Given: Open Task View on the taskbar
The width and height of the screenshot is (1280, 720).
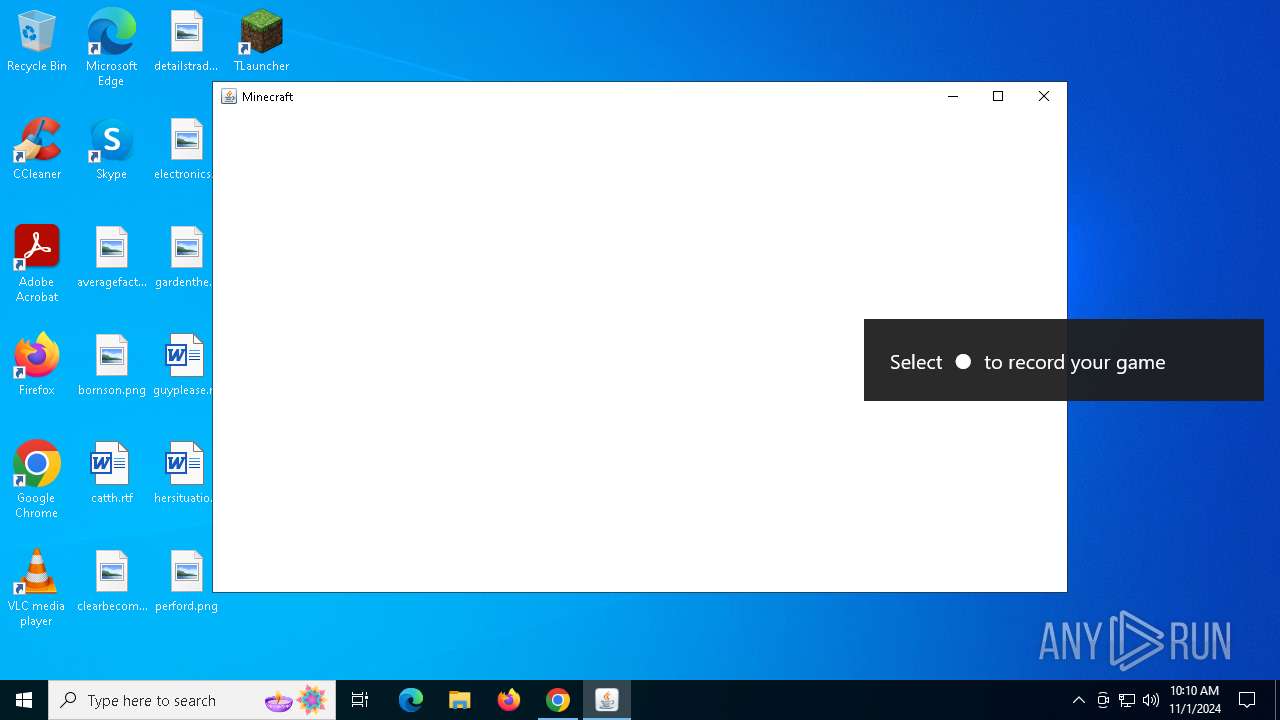Looking at the screenshot, I should 360,700.
